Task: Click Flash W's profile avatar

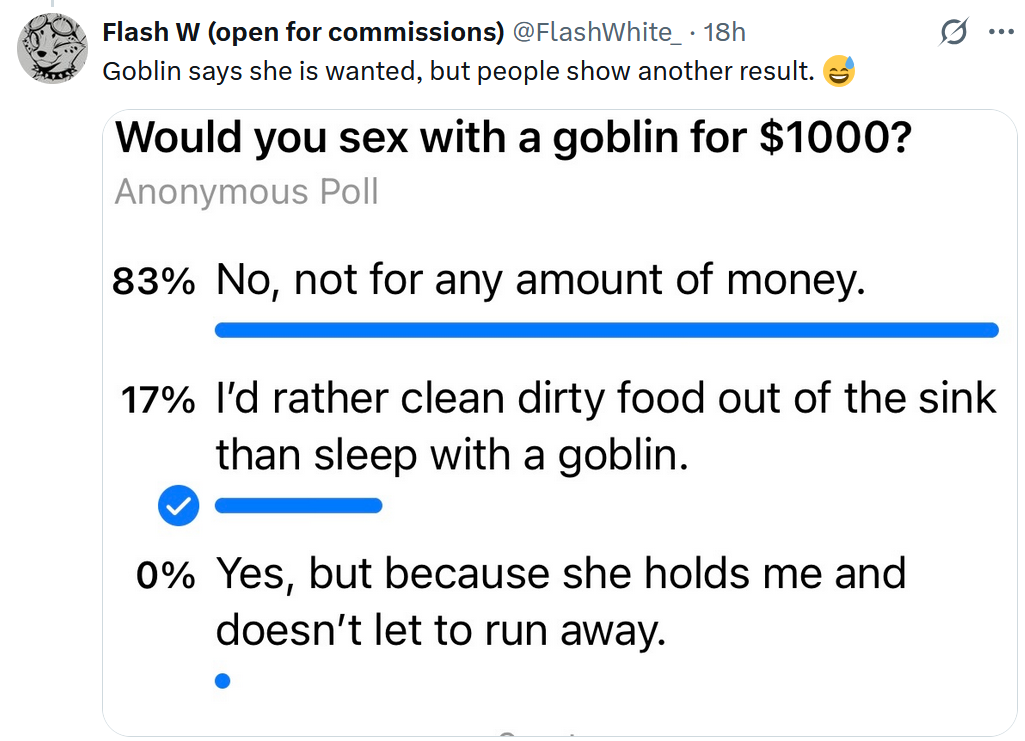Action: (52, 48)
